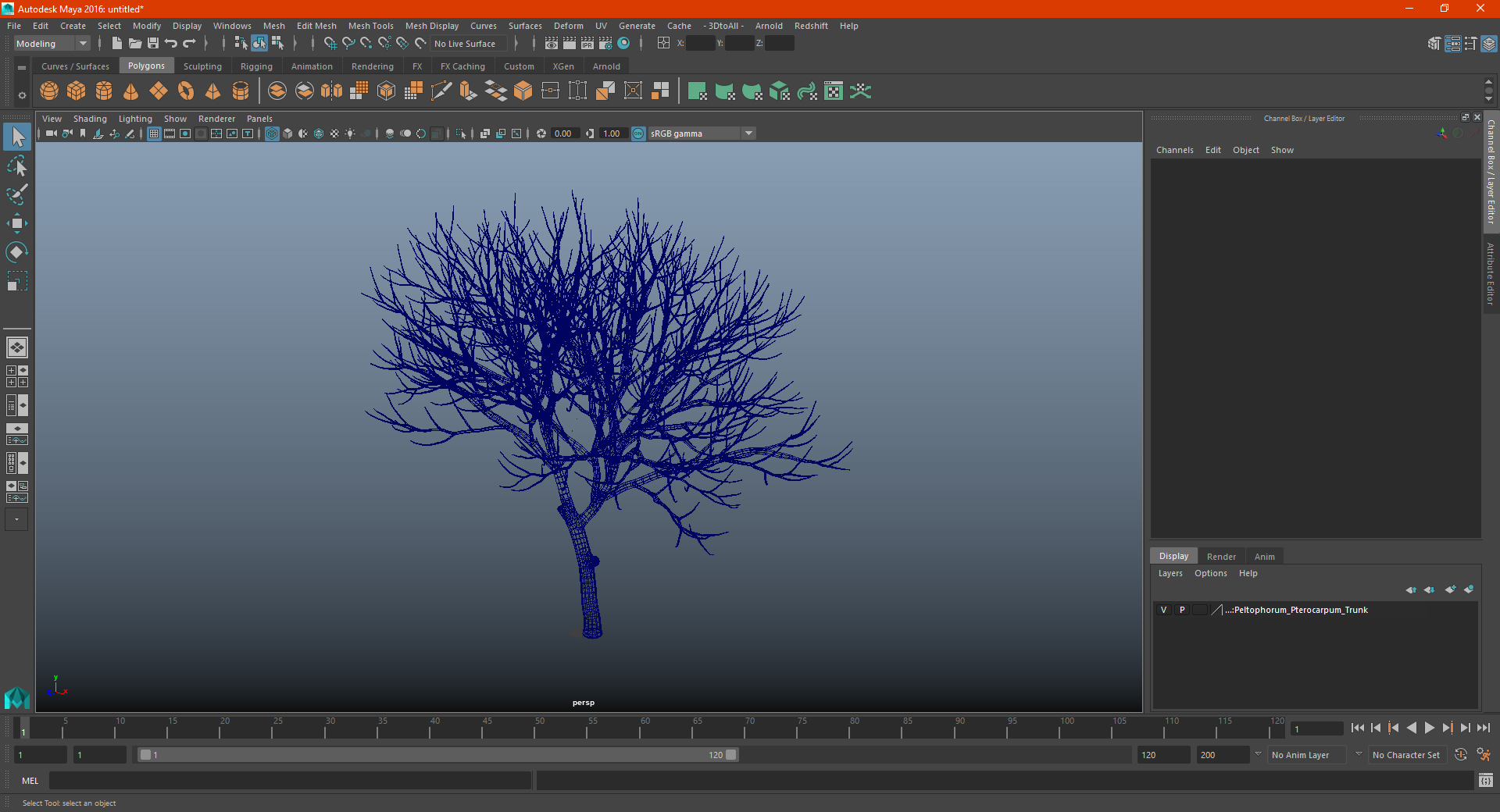This screenshot has width=1500, height=812.
Task: Toggle playback P of Peltophorum layer
Action: 1182,610
